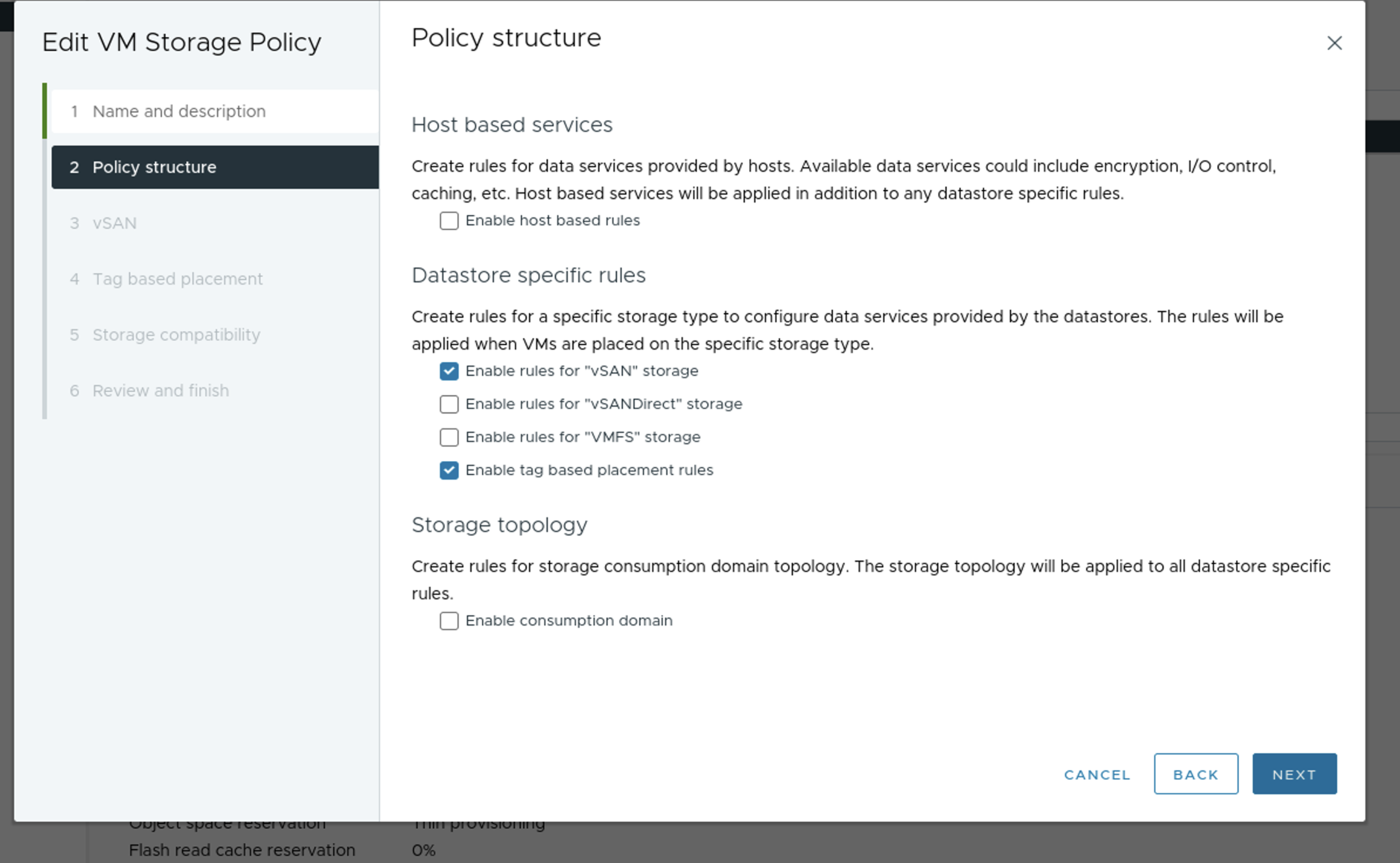The image size is (1400, 863).
Task: Click the Policy structure heading
Action: pyautogui.click(x=506, y=38)
